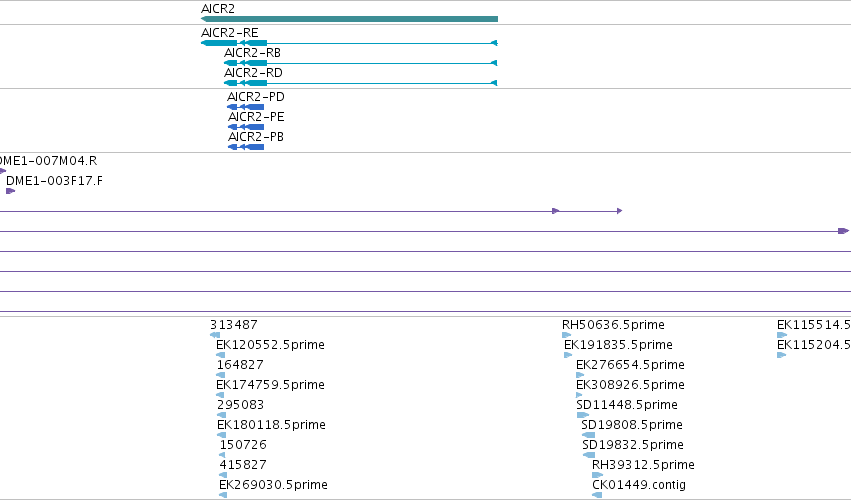Click arrow glyph under EK191835.5prime

pyautogui.click(x=568, y=355)
